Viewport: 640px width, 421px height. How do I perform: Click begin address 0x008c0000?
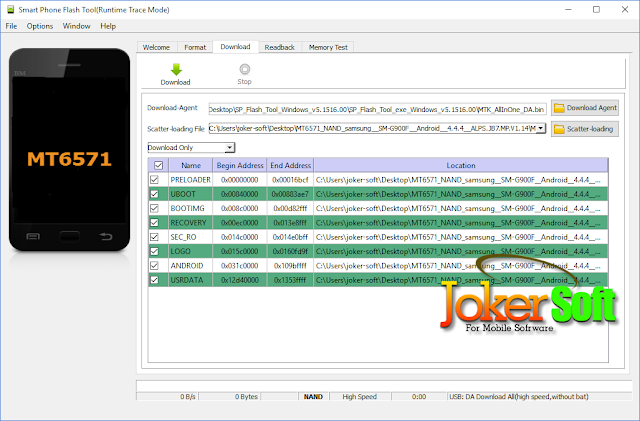240,208
